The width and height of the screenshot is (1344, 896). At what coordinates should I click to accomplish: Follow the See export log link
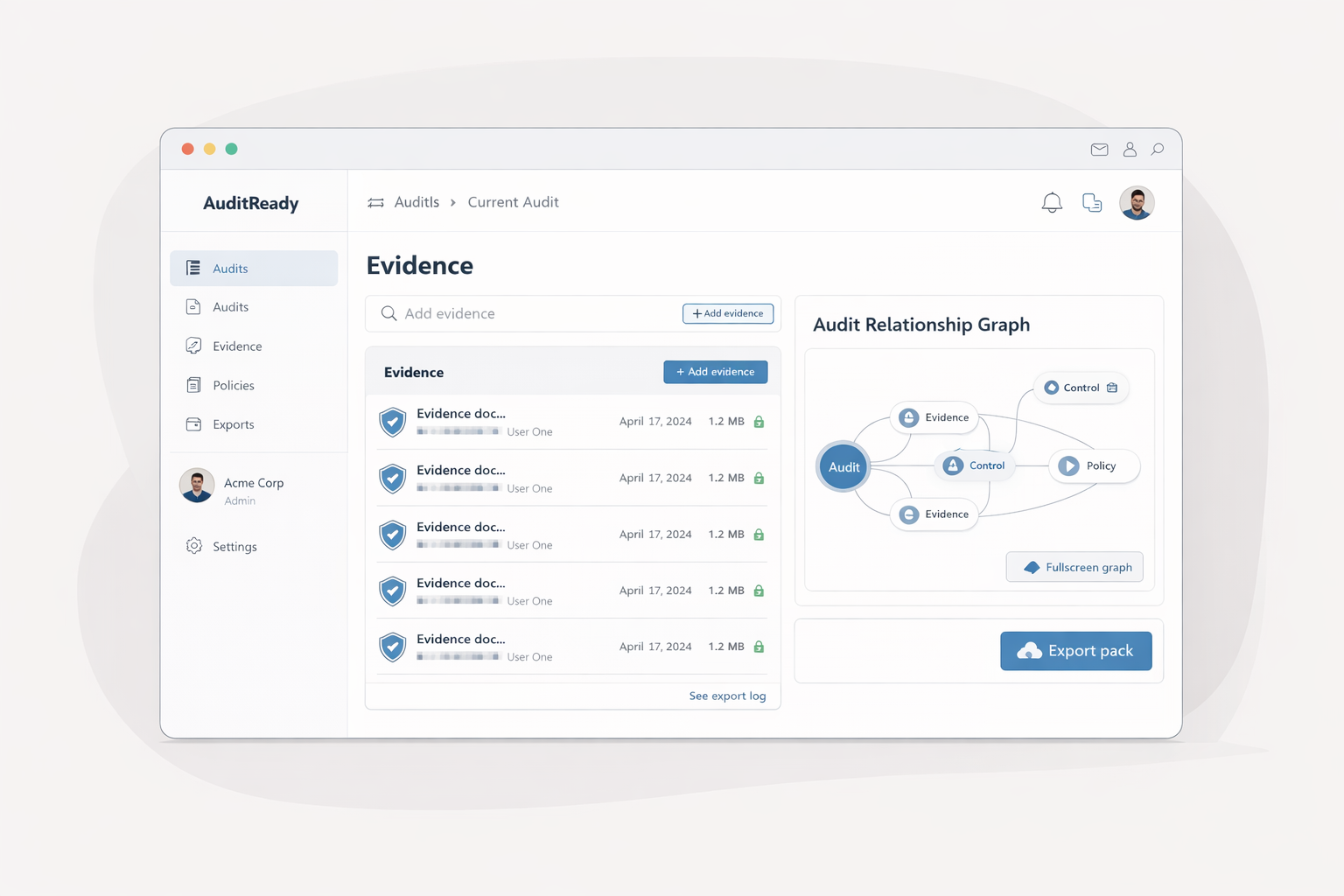727,696
